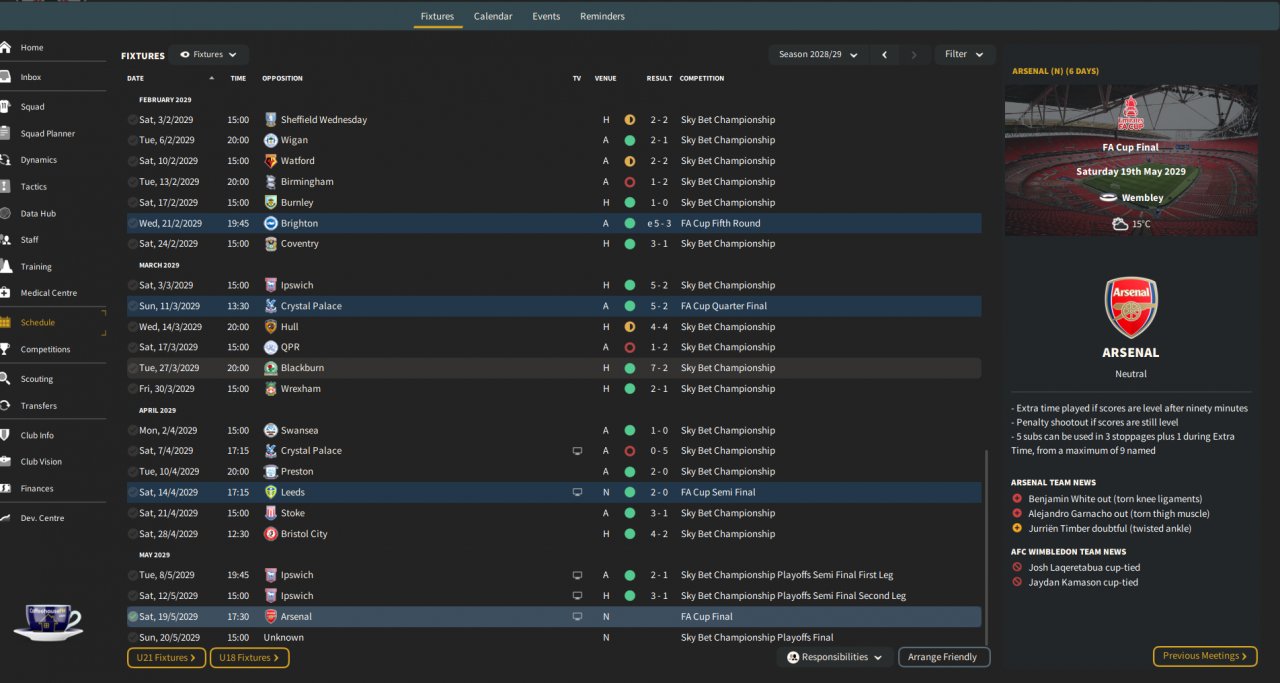Screen dimensions: 1280x683
Task: Open U18 Fixtures
Action: coord(249,657)
